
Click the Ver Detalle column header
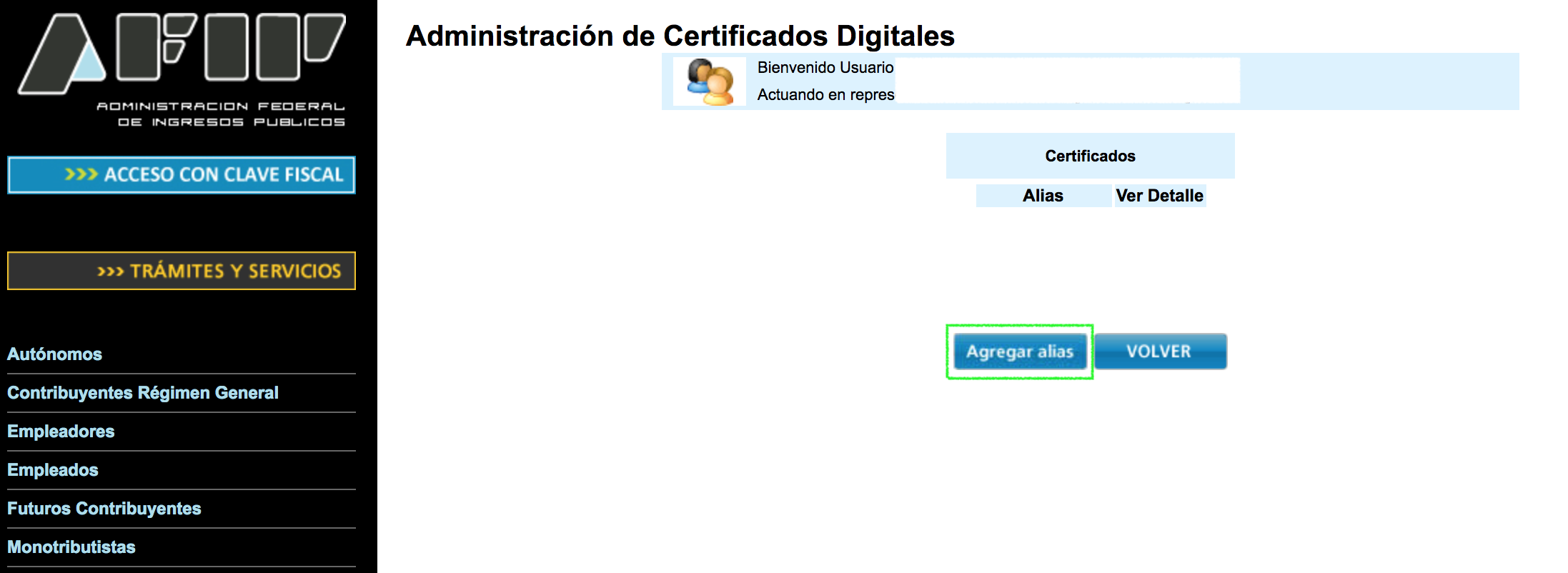click(1160, 196)
